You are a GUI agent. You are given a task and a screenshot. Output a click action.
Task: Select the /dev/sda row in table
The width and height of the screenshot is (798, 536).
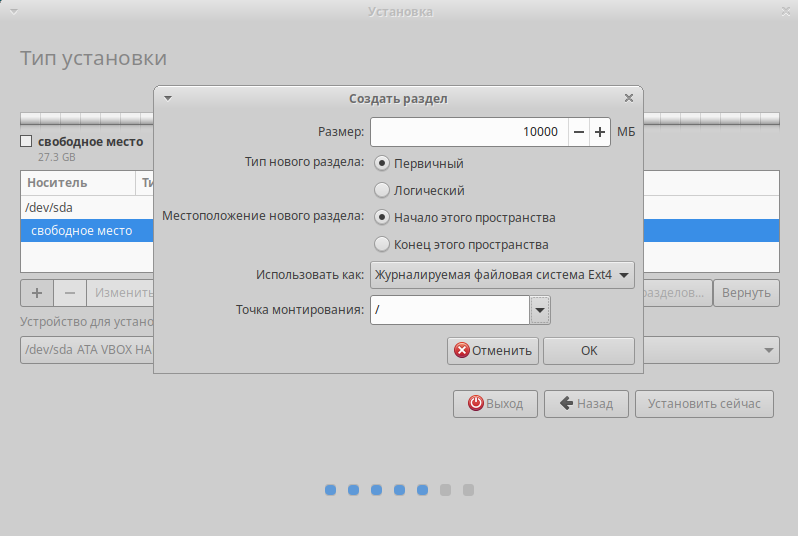click(87, 208)
